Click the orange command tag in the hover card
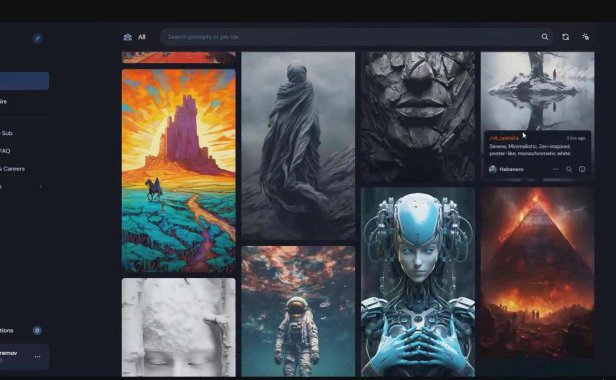The height and width of the screenshot is (380, 616). pos(504,138)
